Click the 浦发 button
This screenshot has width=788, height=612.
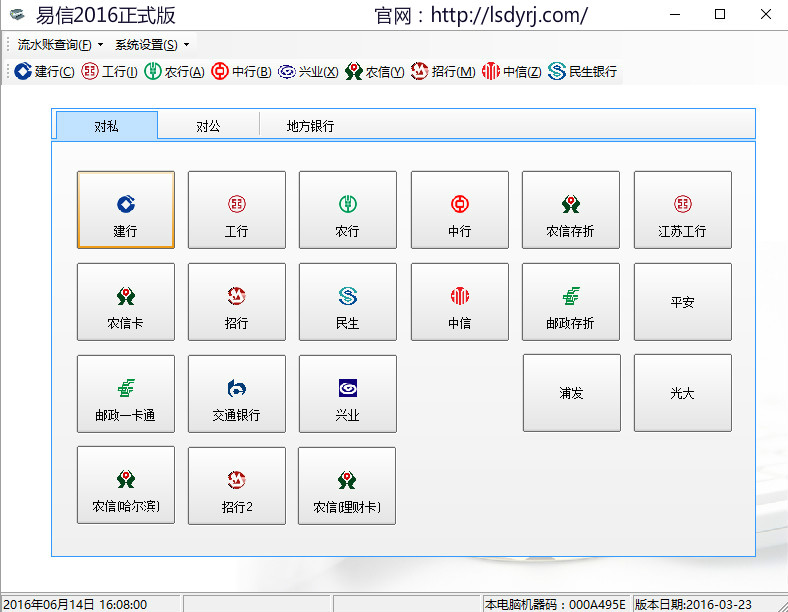tap(572, 393)
